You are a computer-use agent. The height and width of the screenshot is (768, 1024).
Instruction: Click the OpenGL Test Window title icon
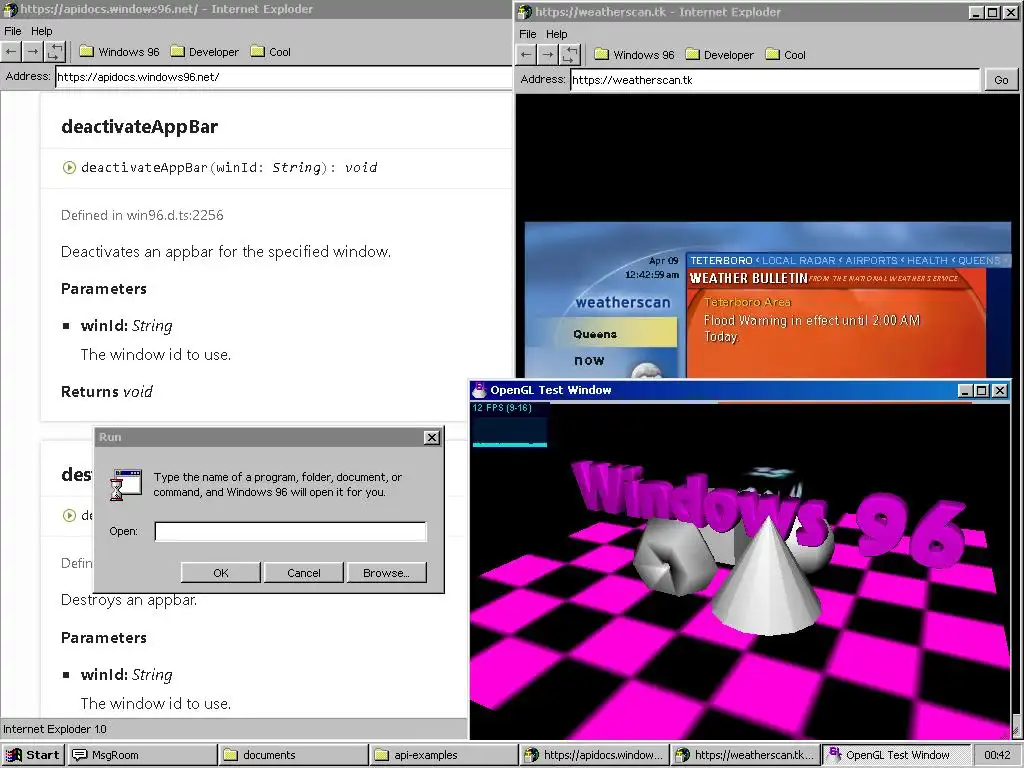point(479,390)
